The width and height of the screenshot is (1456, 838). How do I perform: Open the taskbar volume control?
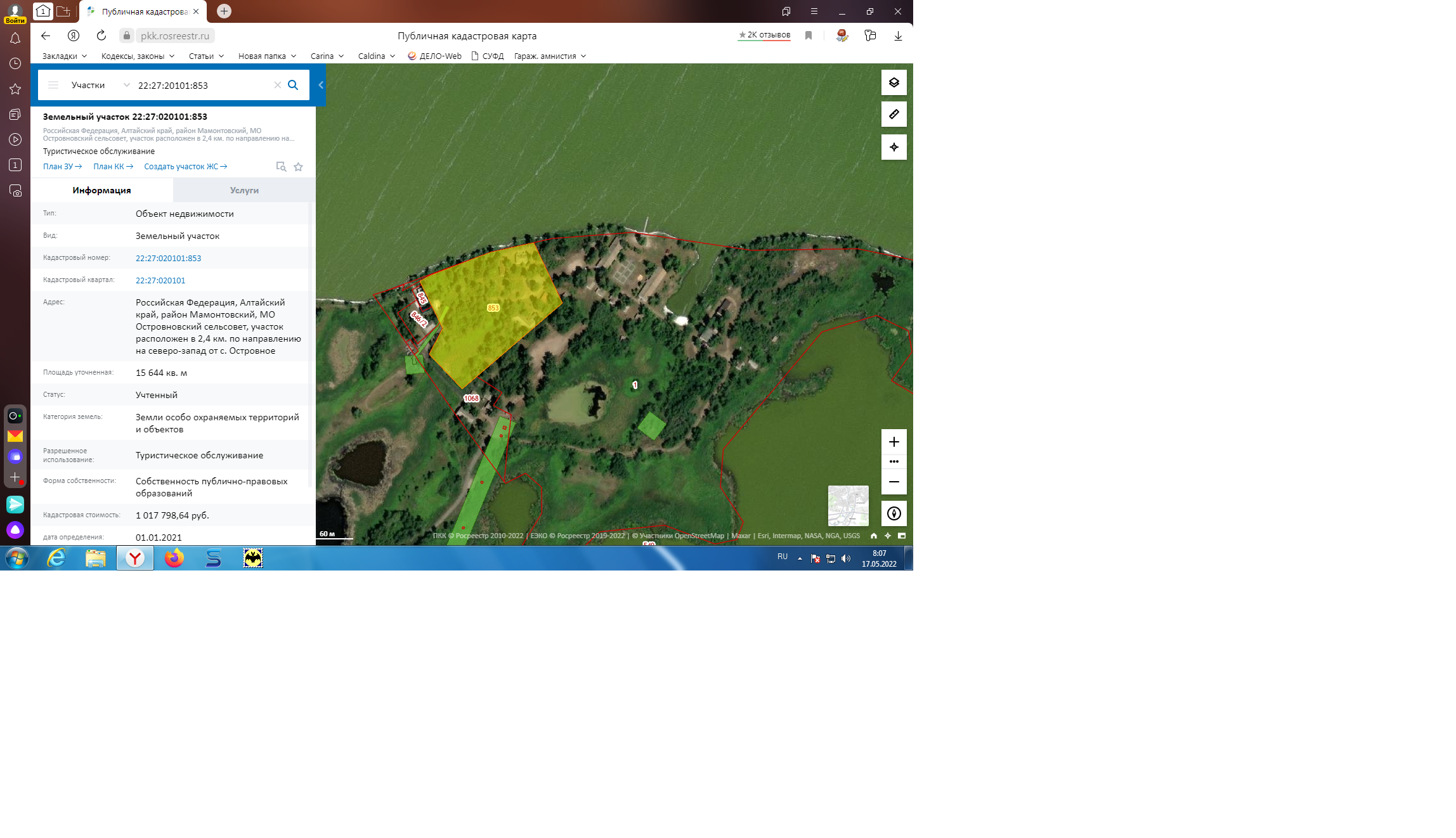846,558
